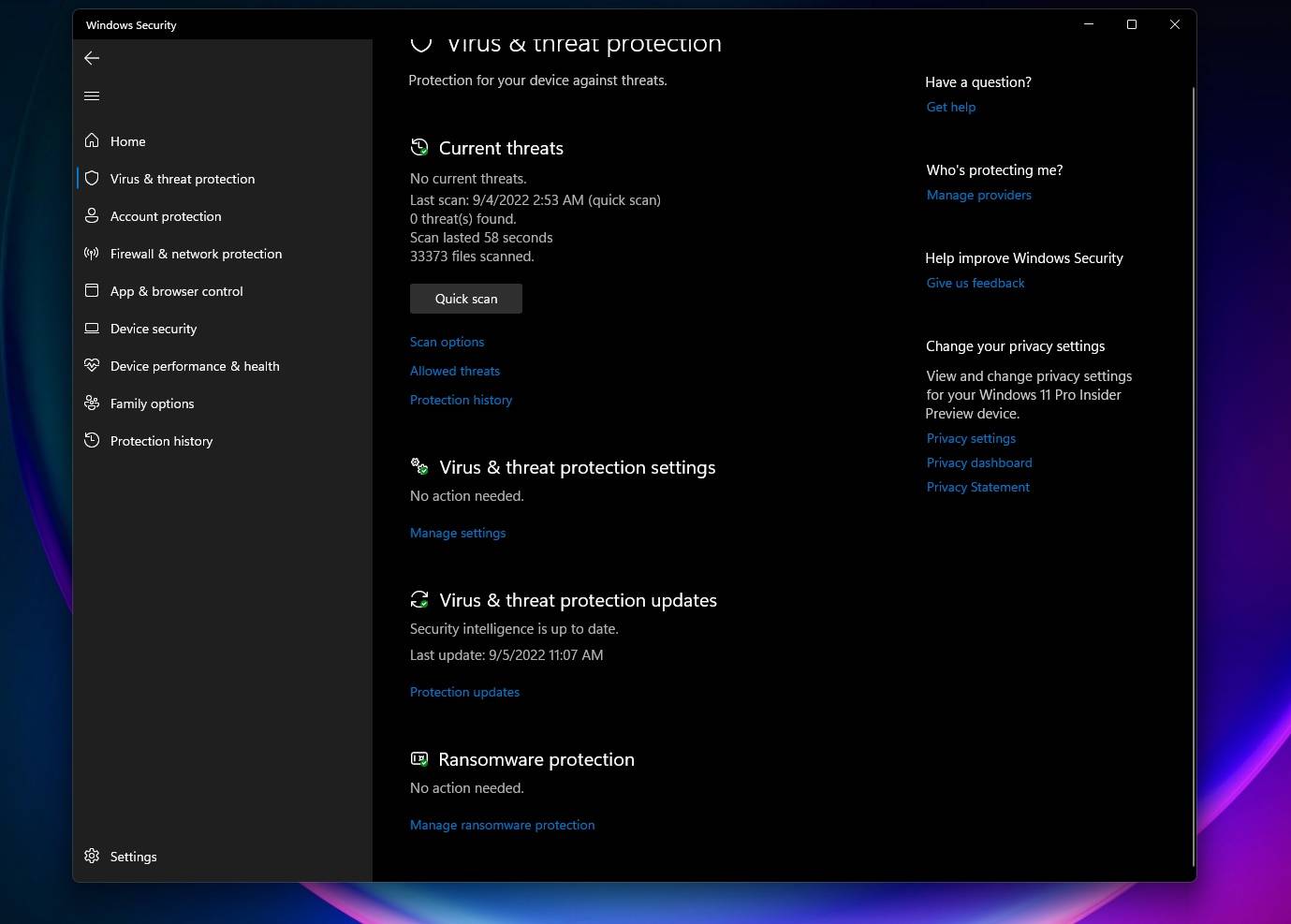
Task: Select Virus & threat protection in sidebar
Action: 182,178
